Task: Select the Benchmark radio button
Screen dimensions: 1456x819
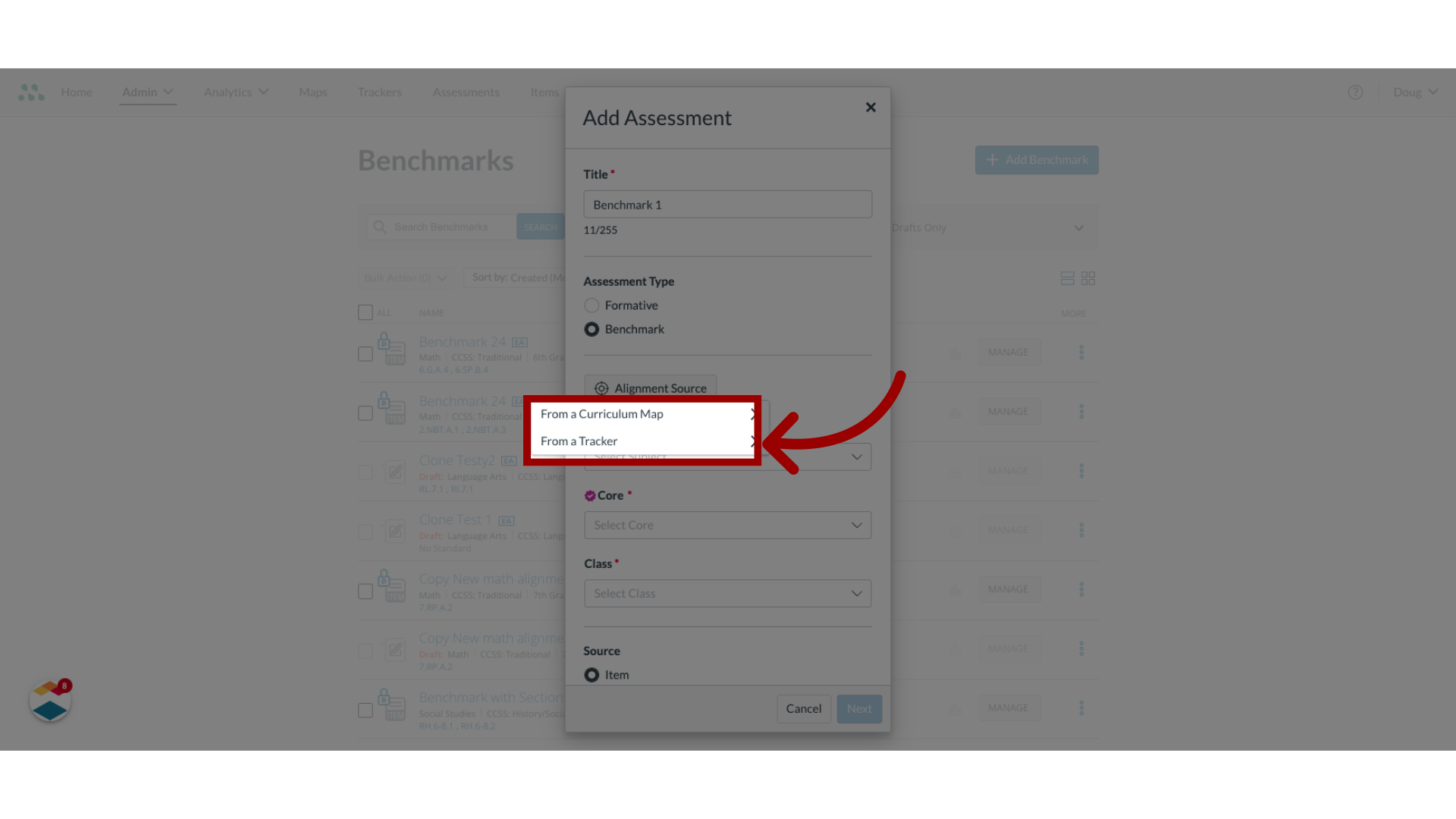Action: (591, 329)
